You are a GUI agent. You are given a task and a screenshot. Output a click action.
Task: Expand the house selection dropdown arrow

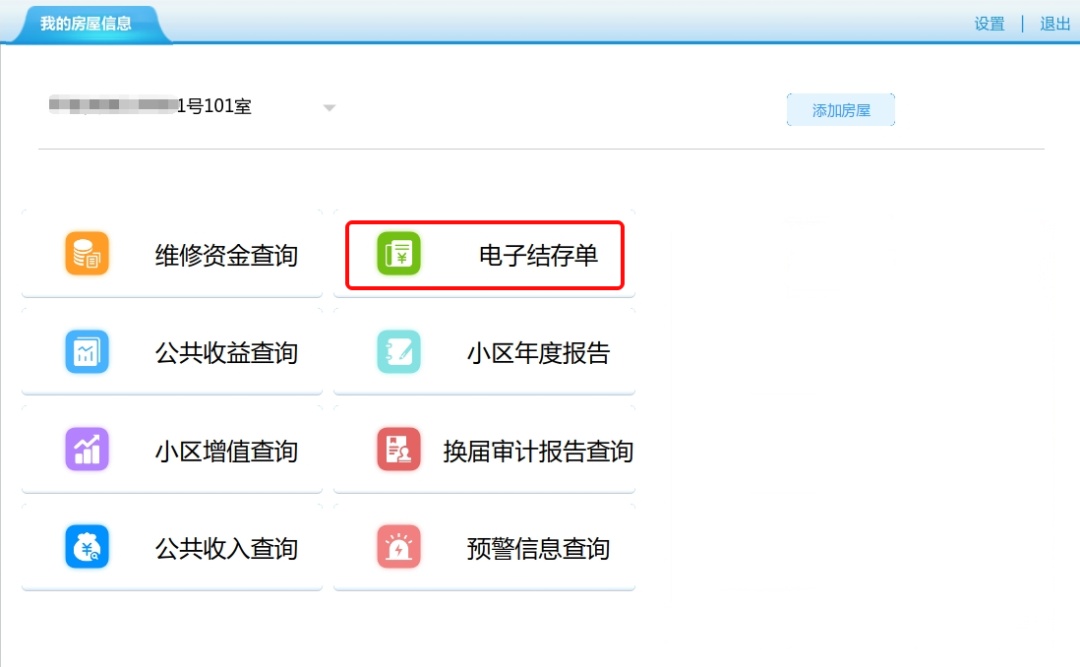pyautogui.click(x=329, y=107)
